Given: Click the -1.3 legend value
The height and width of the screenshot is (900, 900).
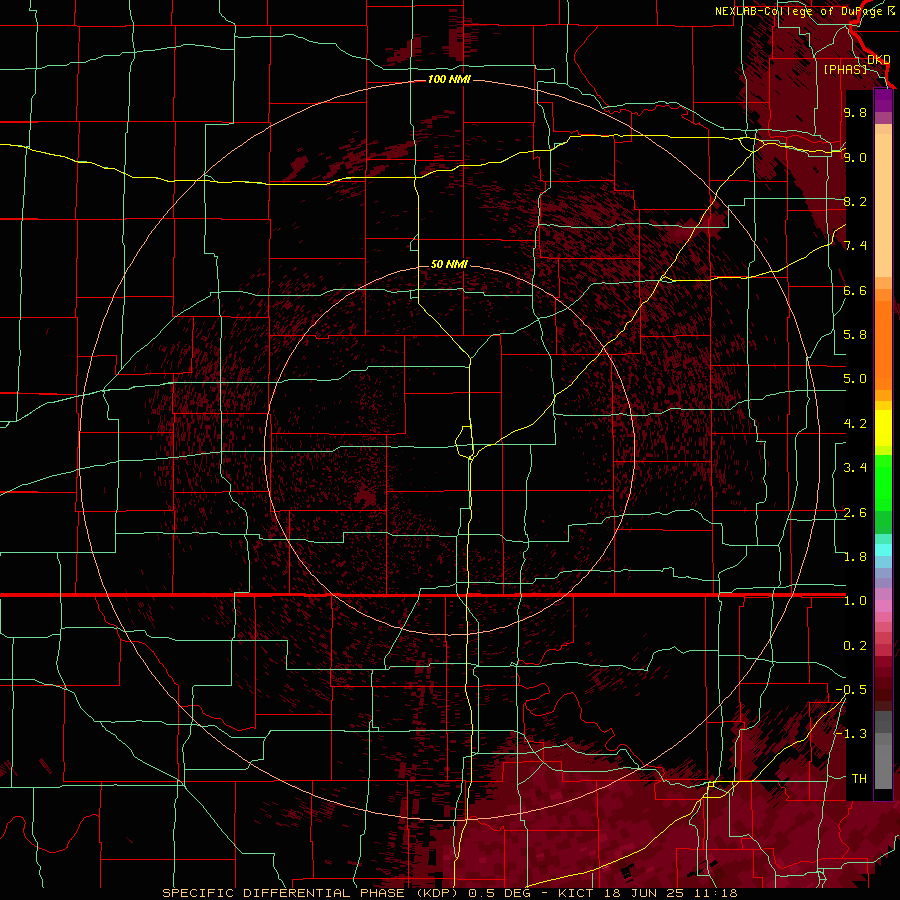Looking at the screenshot, I should pos(851,734).
